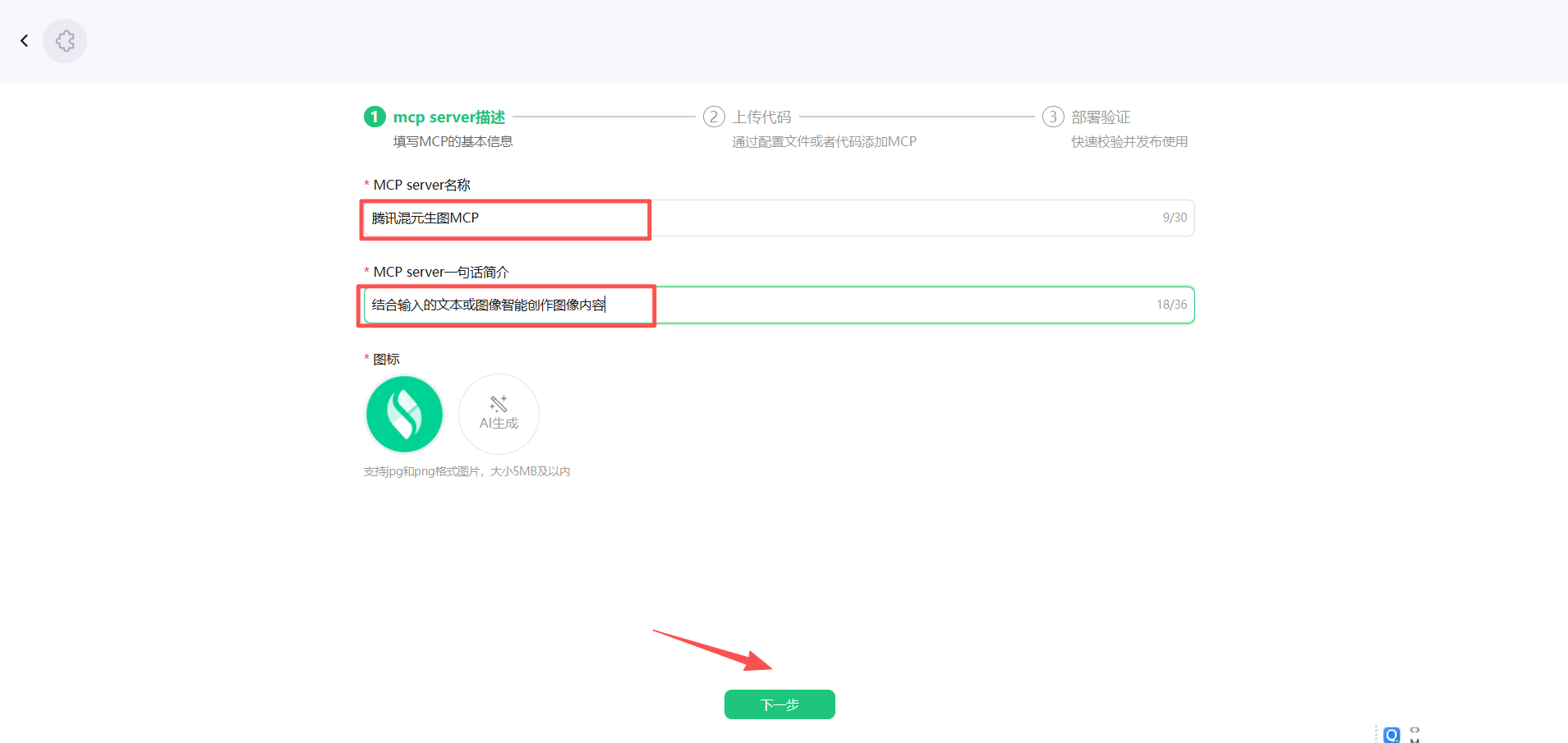Screen dimensions: 1568x743
Task: Click the text 通过配置文件或者代码添加MCP
Action: [x=824, y=141]
